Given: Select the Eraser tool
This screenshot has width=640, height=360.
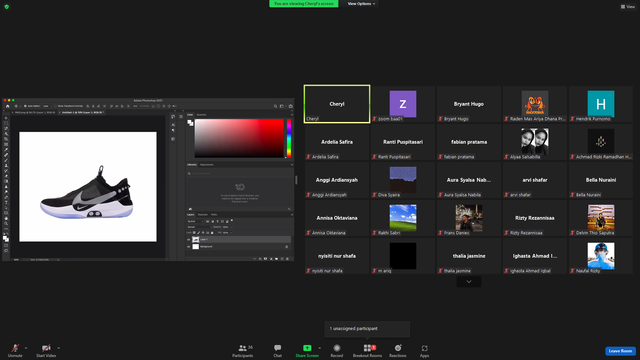Looking at the screenshot, I should [x=6, y=176].
